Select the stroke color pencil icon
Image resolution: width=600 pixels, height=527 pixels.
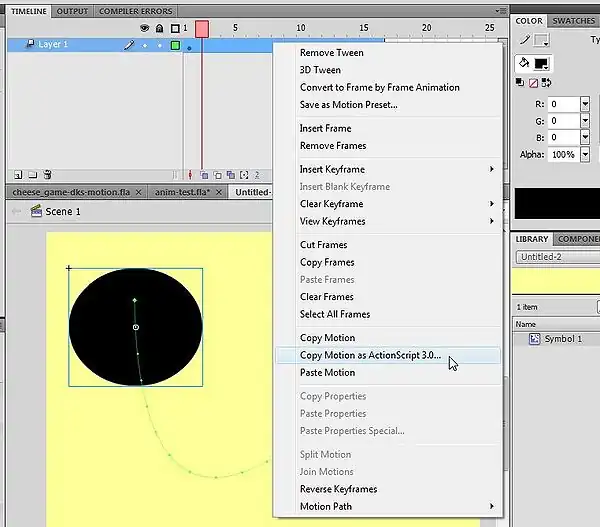(523, 40)
